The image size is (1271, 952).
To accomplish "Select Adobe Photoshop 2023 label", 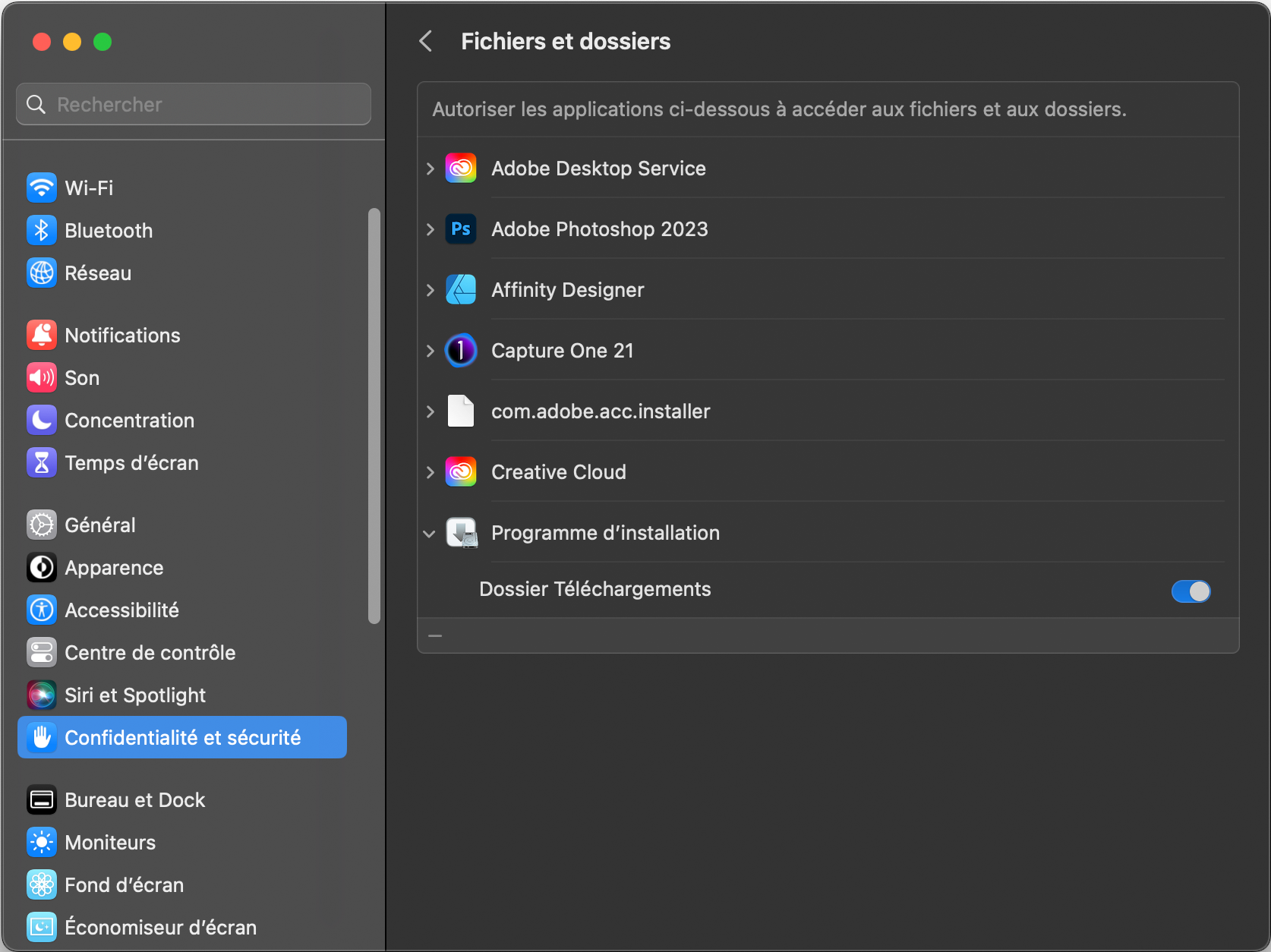I will click(599, 229).
